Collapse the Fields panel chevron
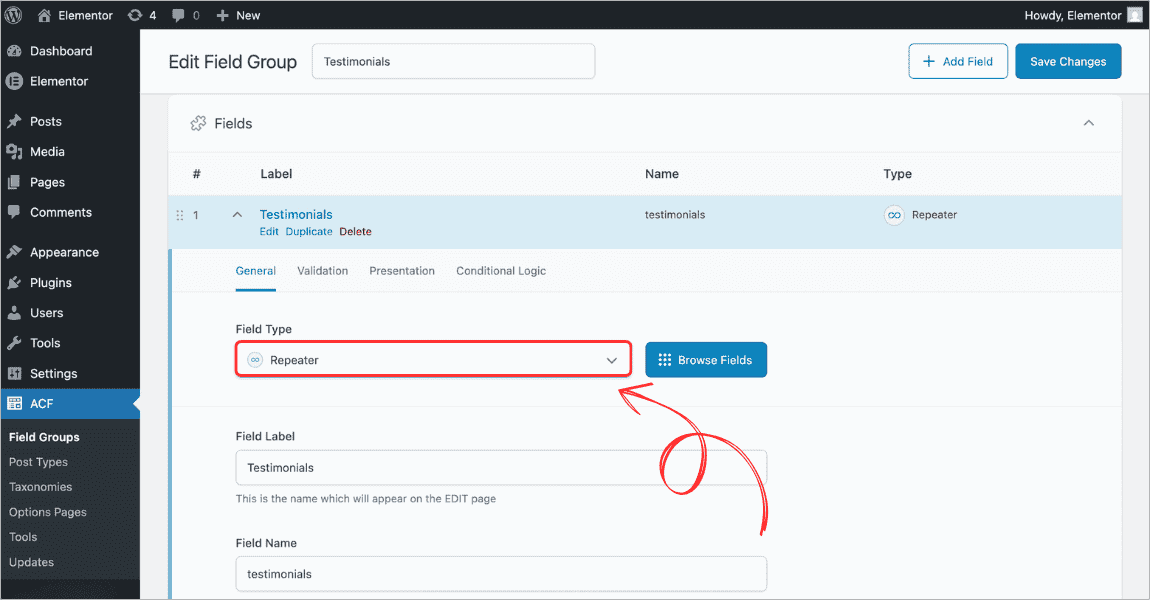Viewport: 1150px width, 600px height. 1088,123
